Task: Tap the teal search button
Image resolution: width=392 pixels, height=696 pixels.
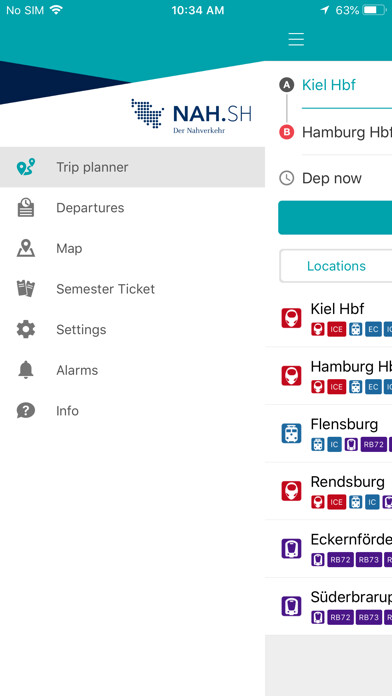Action: [x=335, y=218]
